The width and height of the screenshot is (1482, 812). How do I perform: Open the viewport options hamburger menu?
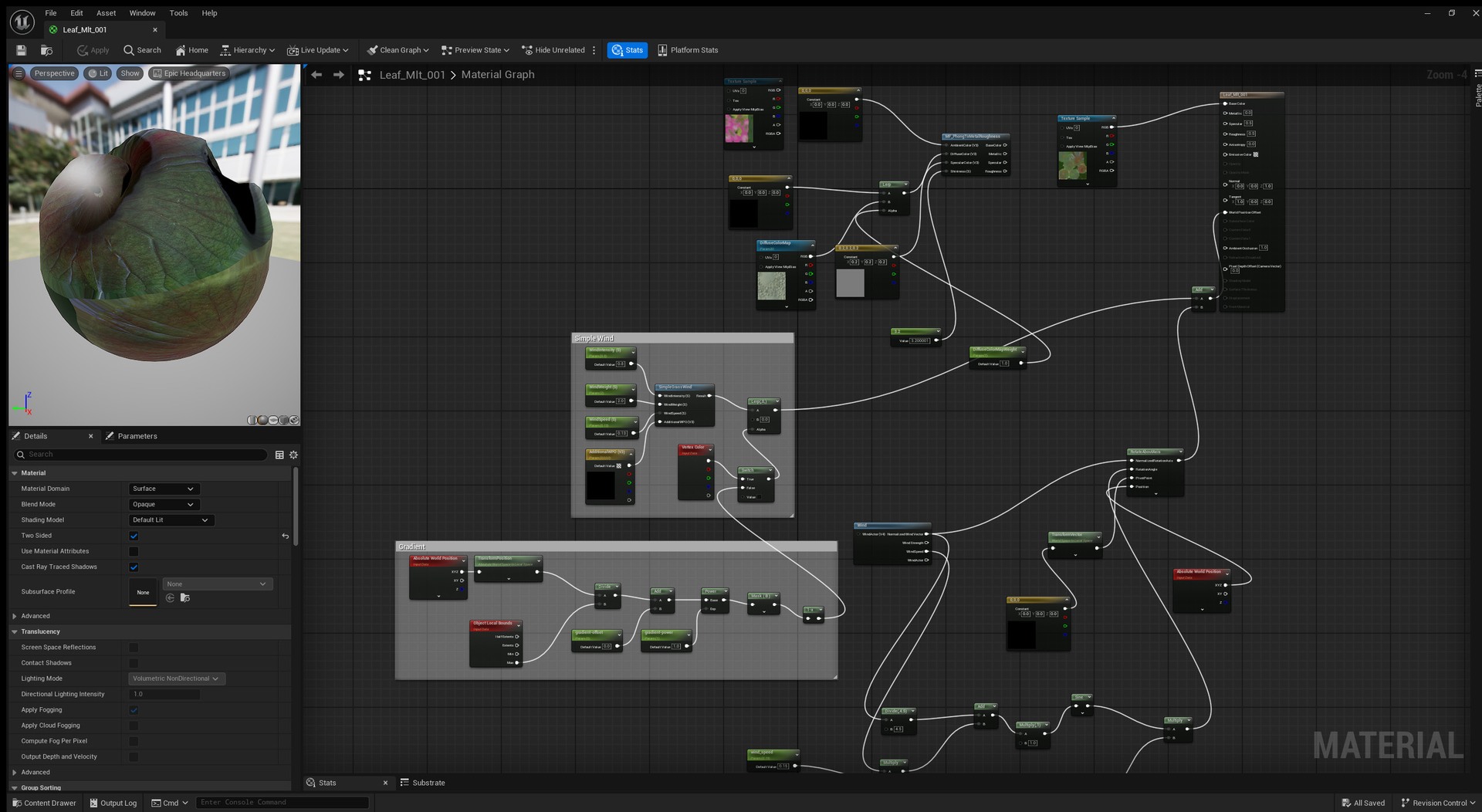point(19,73)
